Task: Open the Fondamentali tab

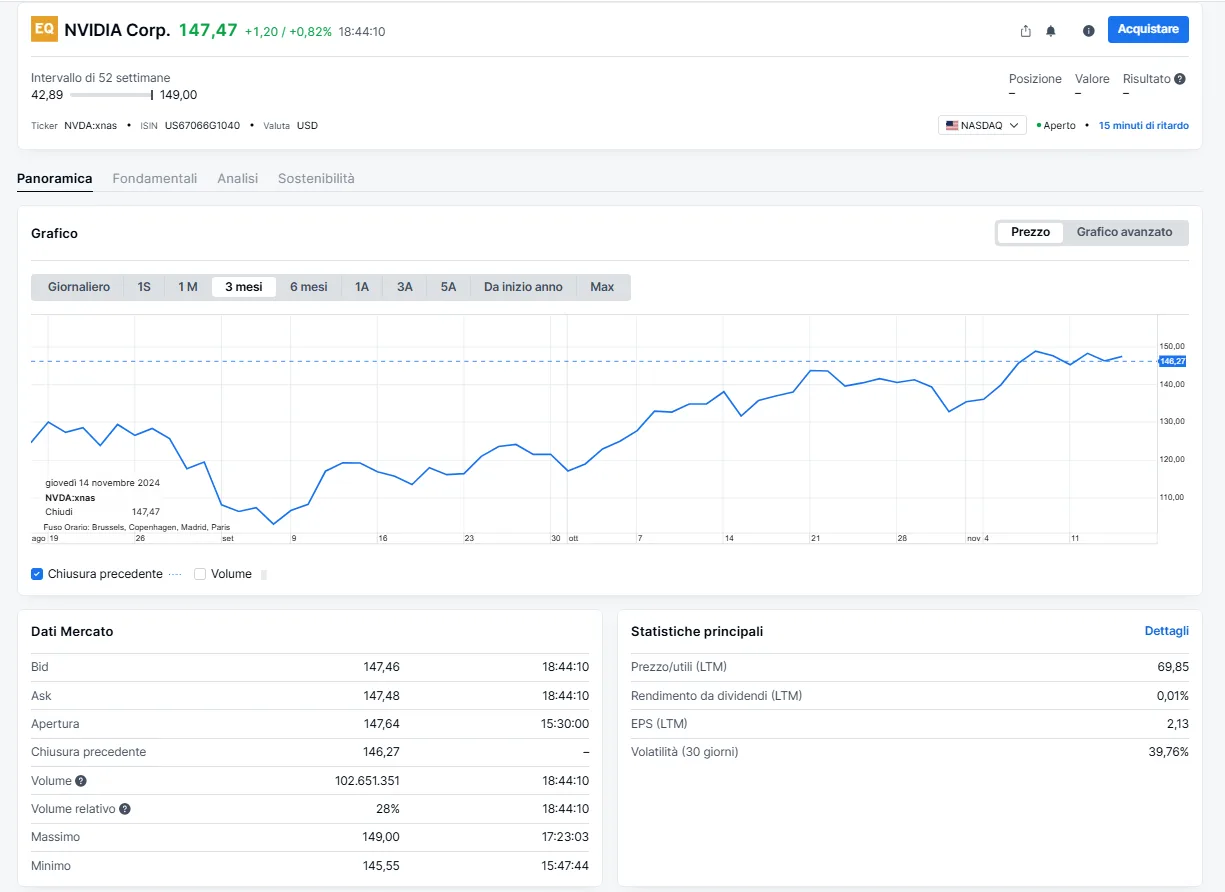Action: [x=155, y=178]
